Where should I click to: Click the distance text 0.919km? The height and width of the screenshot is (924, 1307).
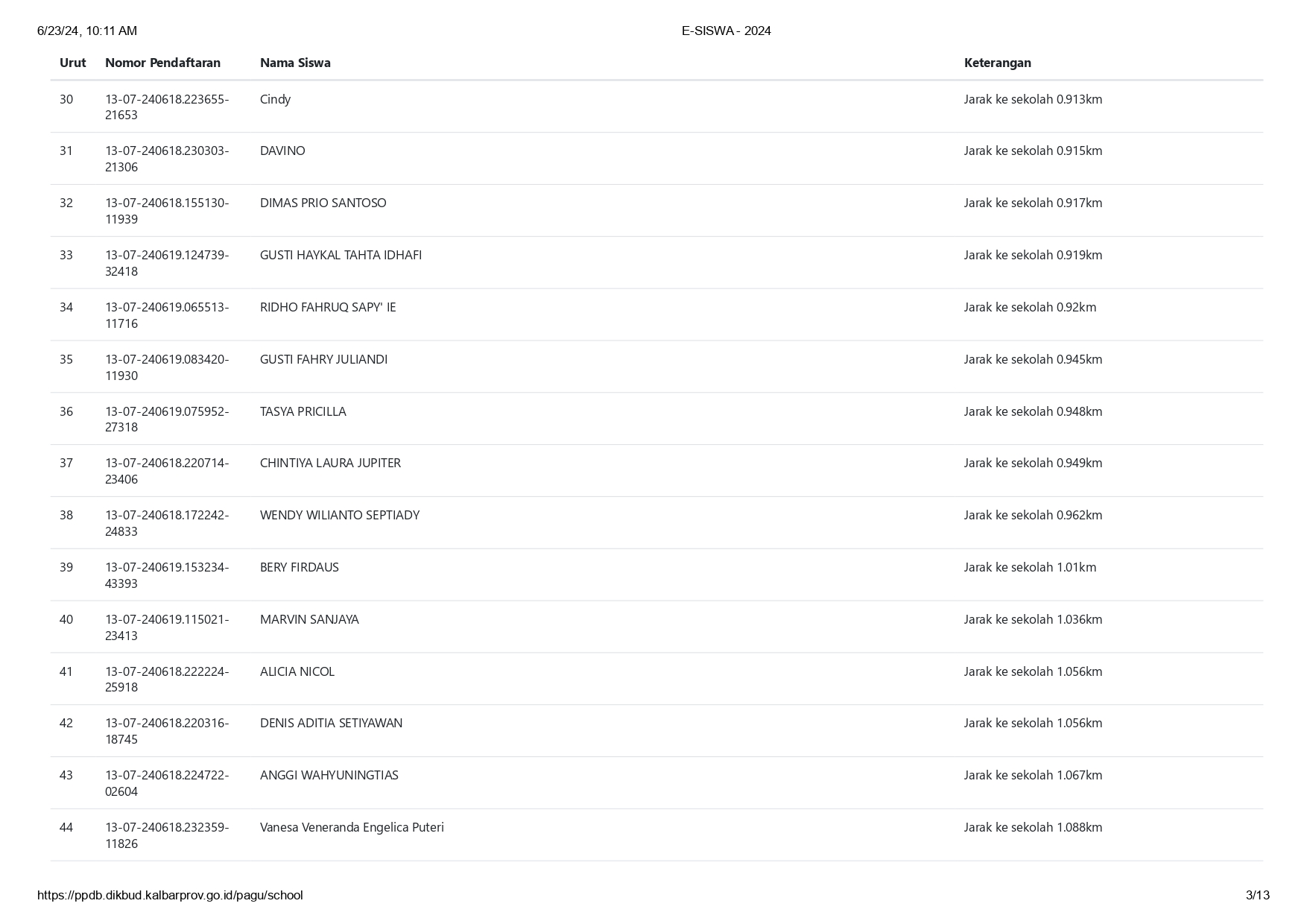pos(1033,255)
